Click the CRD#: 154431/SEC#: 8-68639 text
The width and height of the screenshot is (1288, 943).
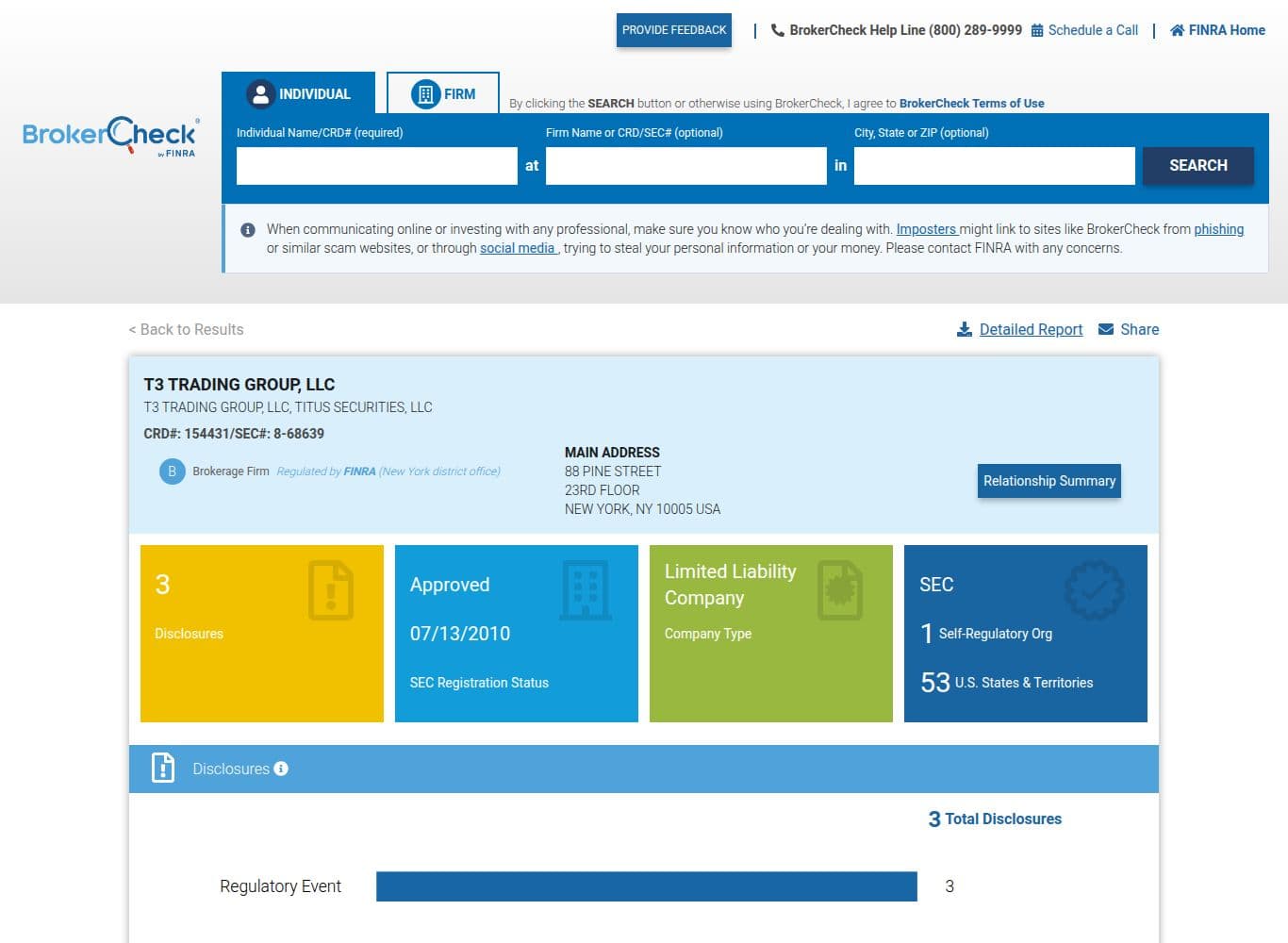click(x=234, y=434)
